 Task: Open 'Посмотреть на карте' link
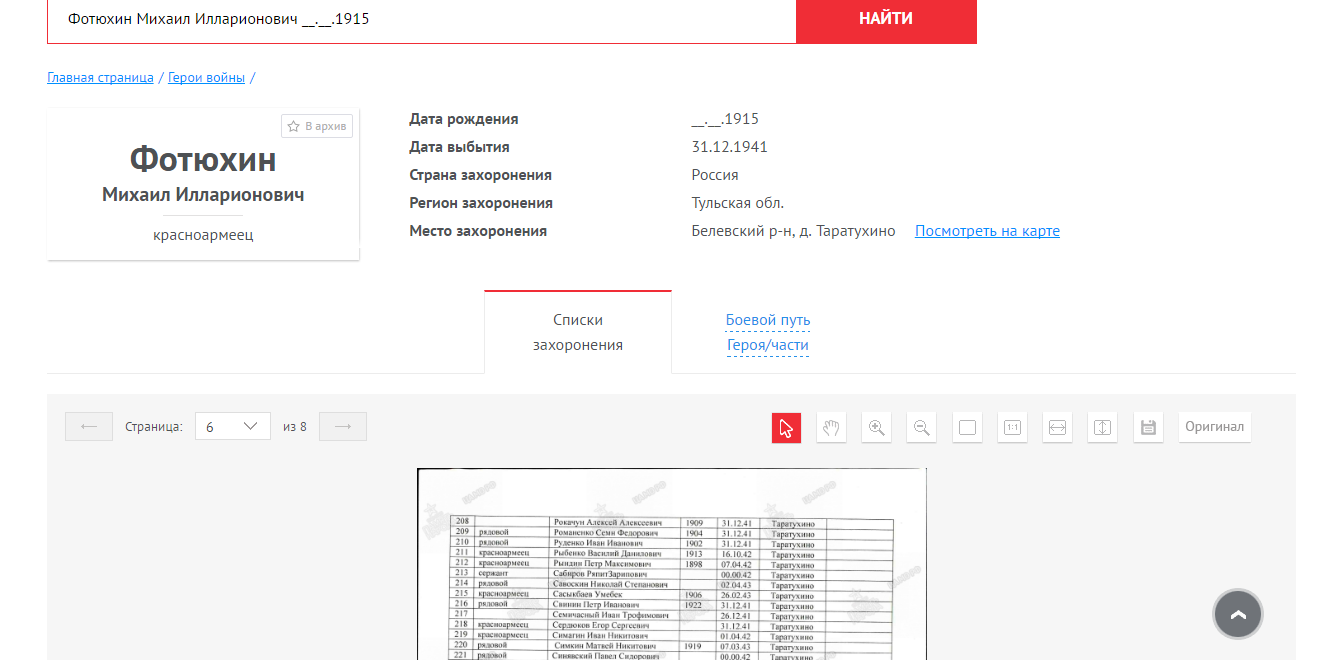986,231
